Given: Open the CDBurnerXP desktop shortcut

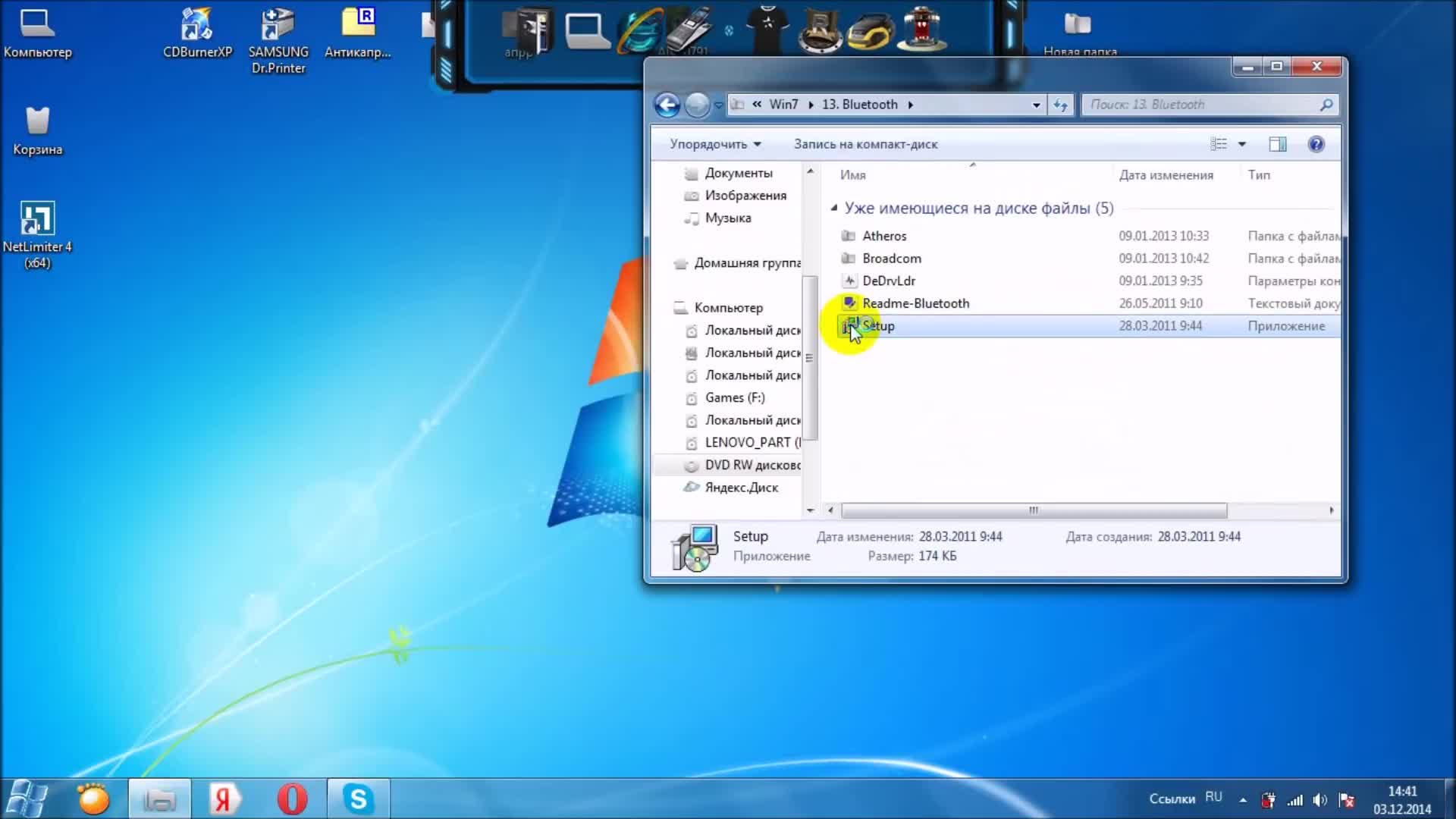Looking at the screenshot, I should [197, 32].
